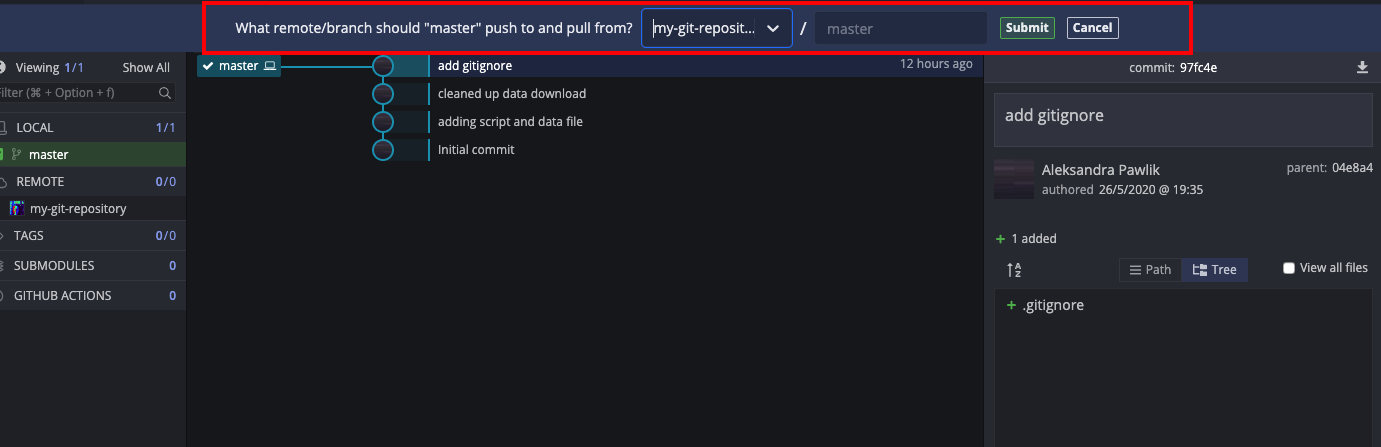Click the my-git-repository remote avatar icon
Screen dimensions: 1381x447
17,208
